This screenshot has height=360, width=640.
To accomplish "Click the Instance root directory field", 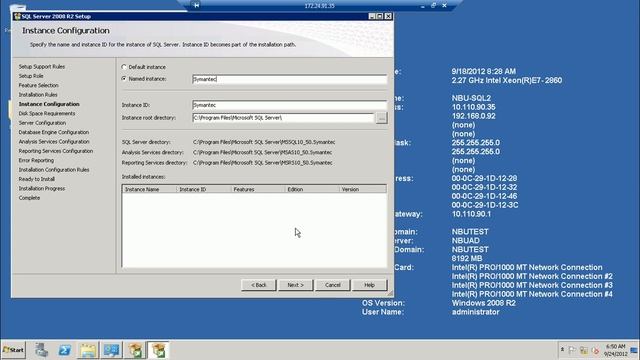I will click(x=283, y=118).
